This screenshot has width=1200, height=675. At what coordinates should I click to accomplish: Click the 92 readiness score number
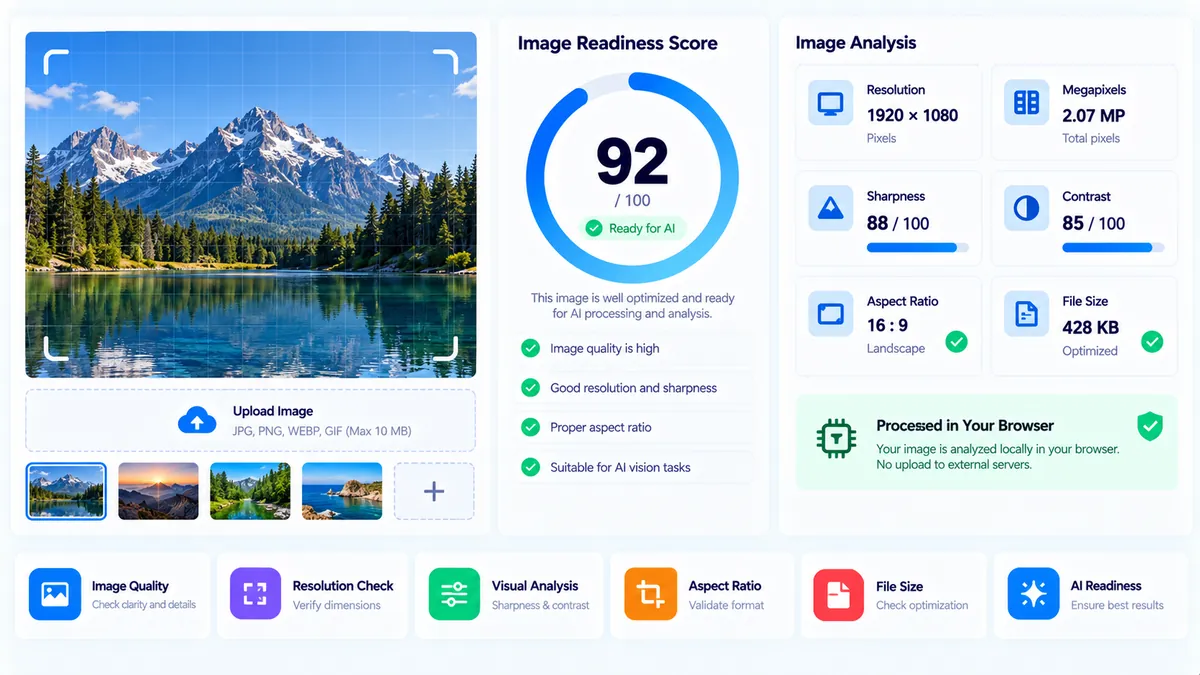632,160
